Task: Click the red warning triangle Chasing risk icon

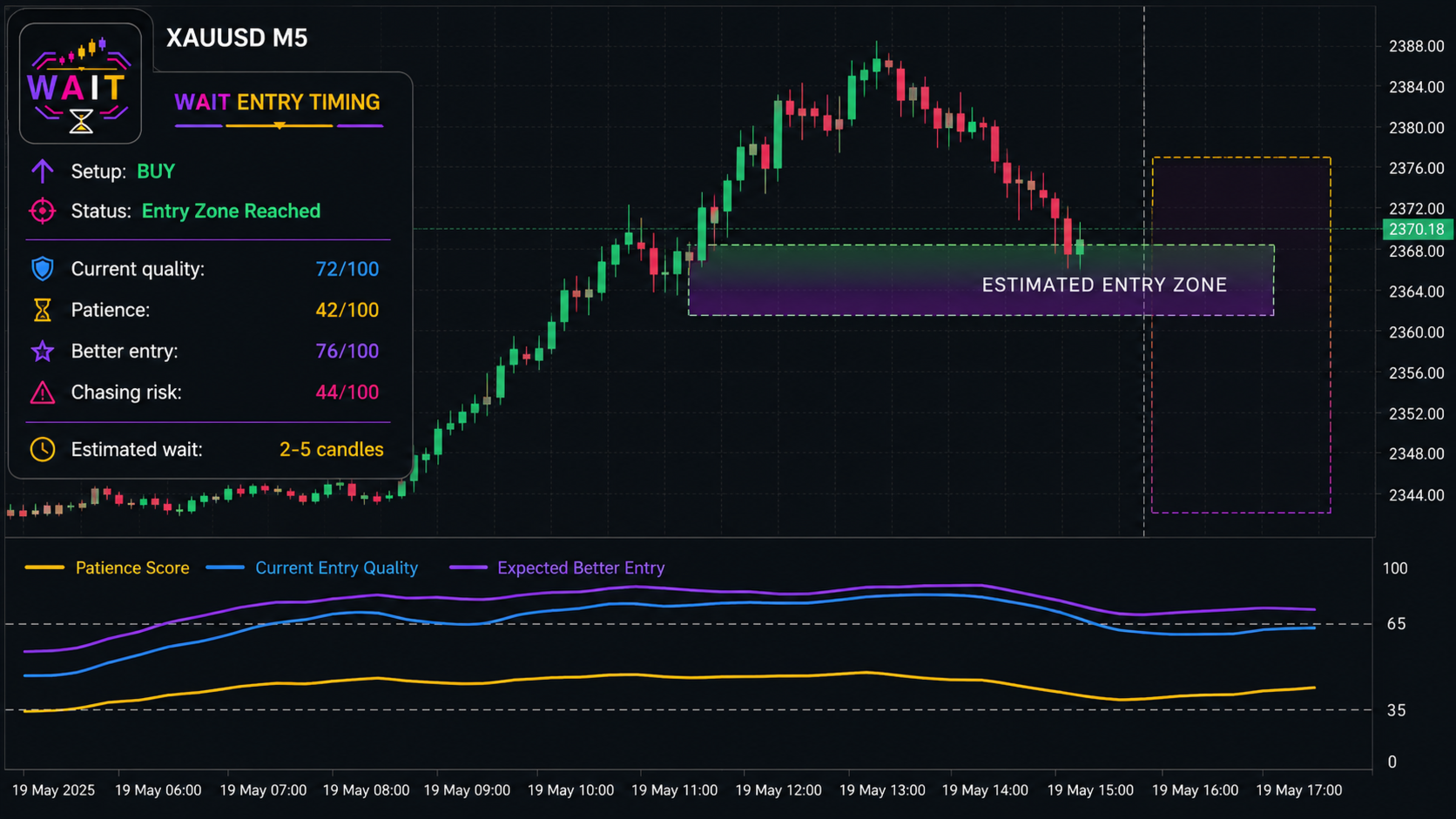Action: [42, 393]
